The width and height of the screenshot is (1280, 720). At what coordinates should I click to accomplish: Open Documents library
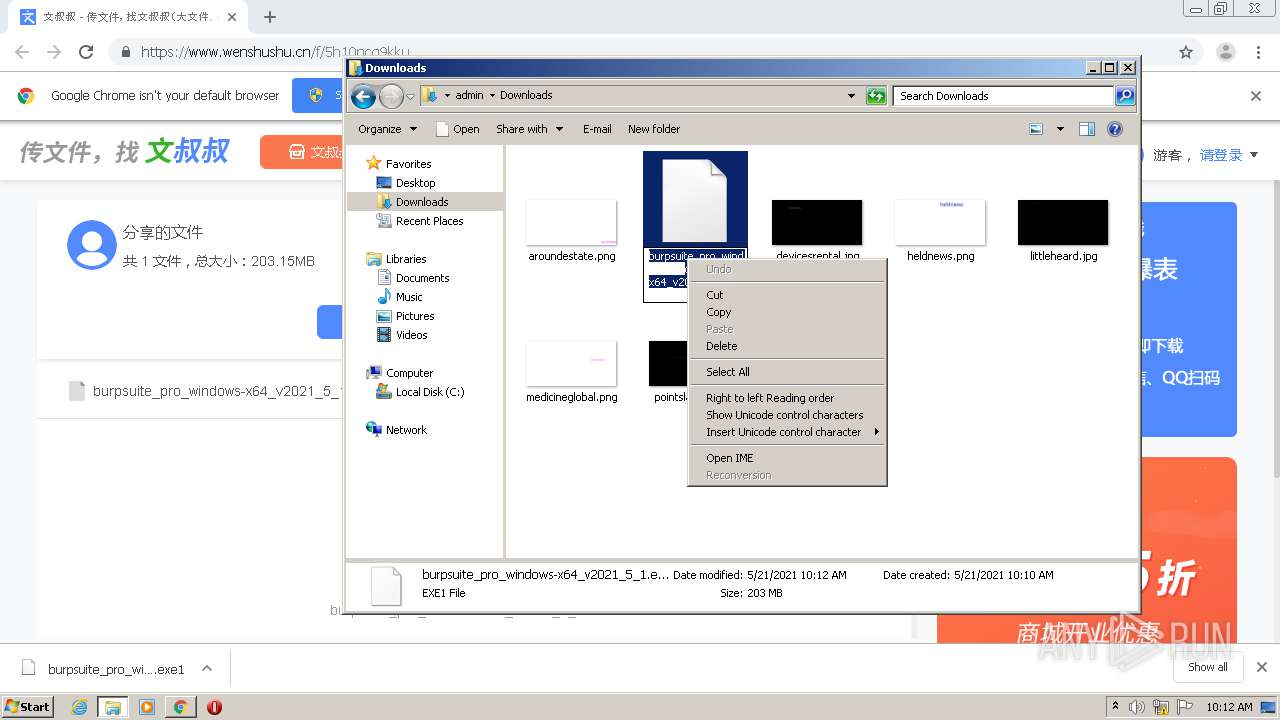tap(422, 278)
